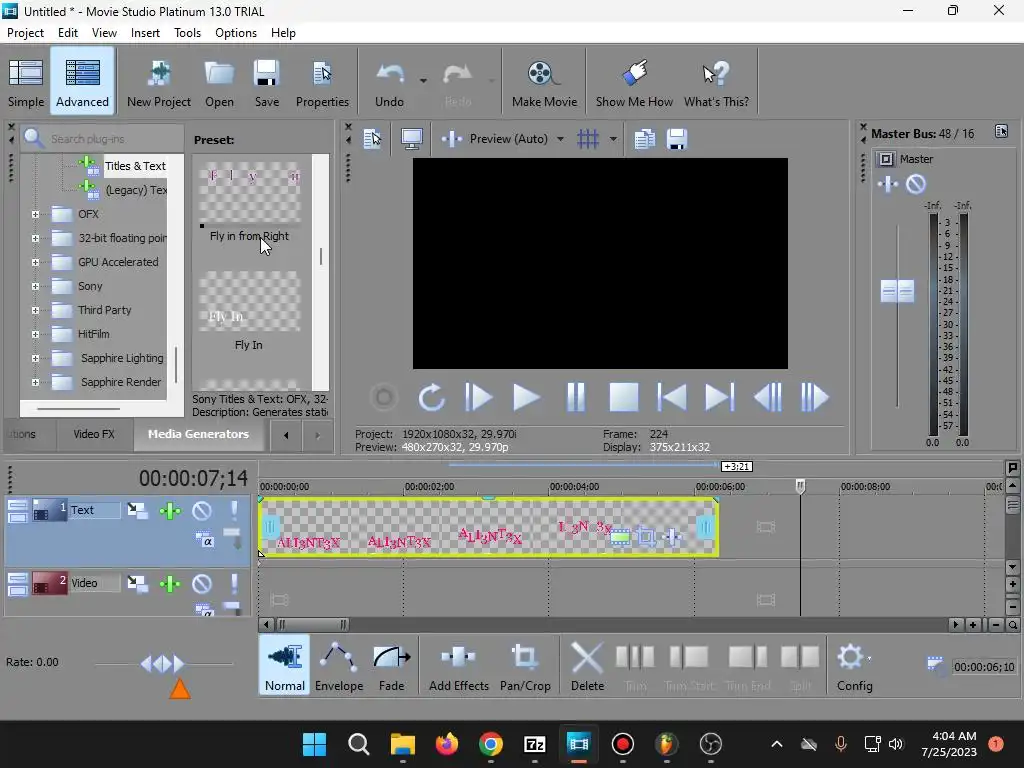1024x768 pixels.
Task: Jump to project start
Action: [x=671, y=397]
